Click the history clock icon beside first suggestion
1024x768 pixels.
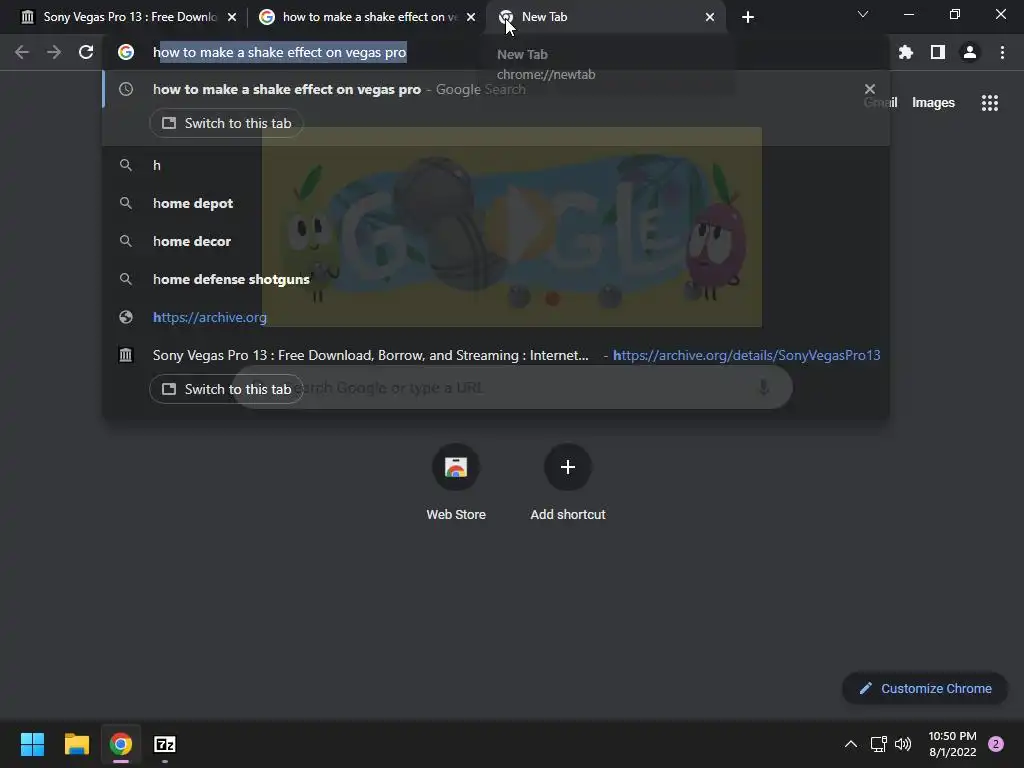[x=126, y=89]
